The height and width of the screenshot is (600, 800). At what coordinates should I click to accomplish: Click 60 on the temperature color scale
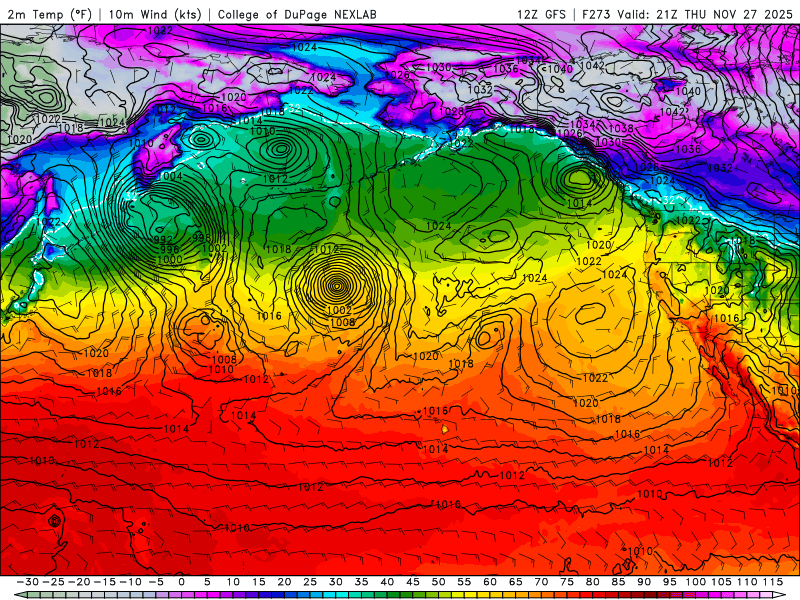click(x=490, y=582)
